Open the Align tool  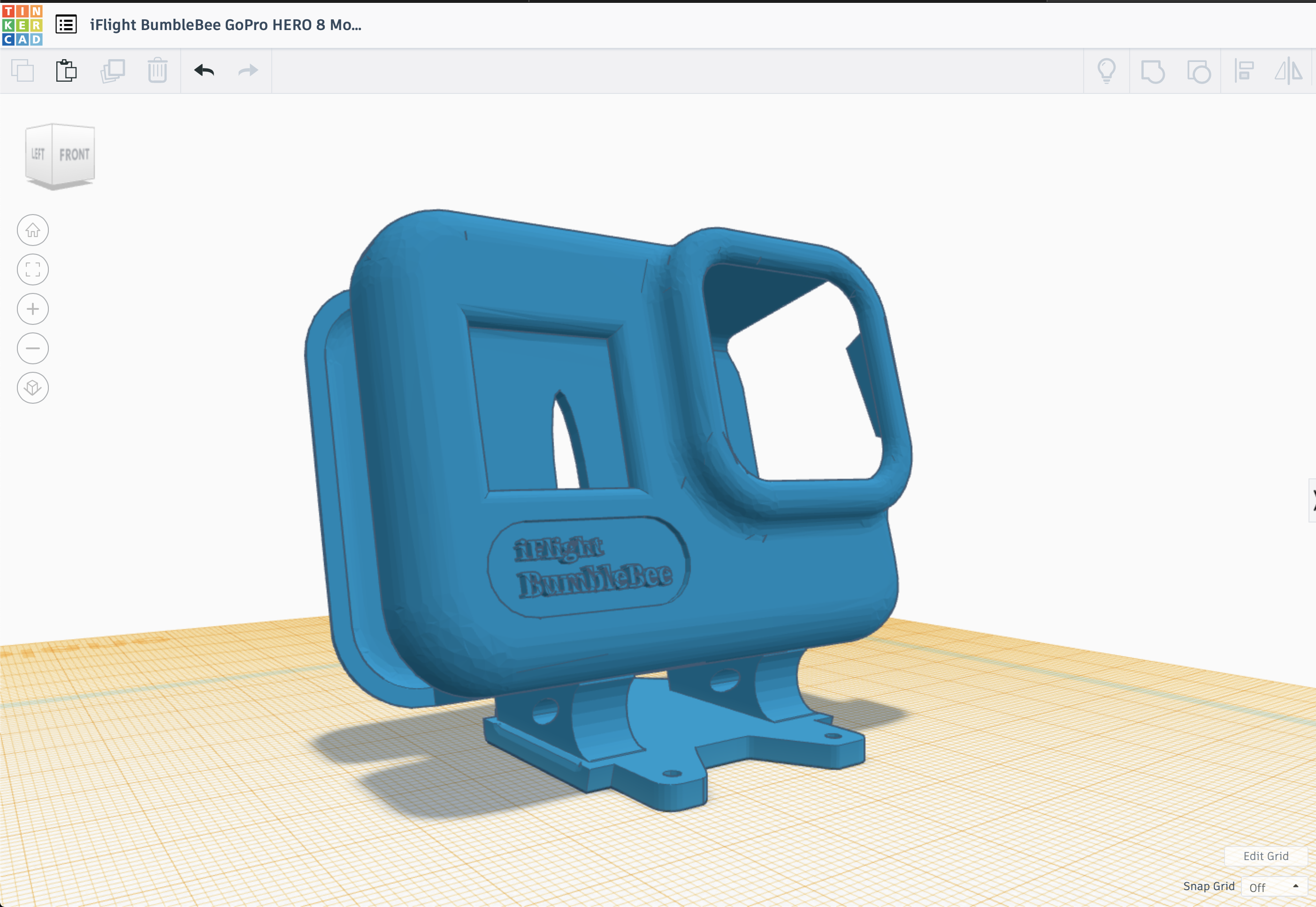click(1244, 71)
